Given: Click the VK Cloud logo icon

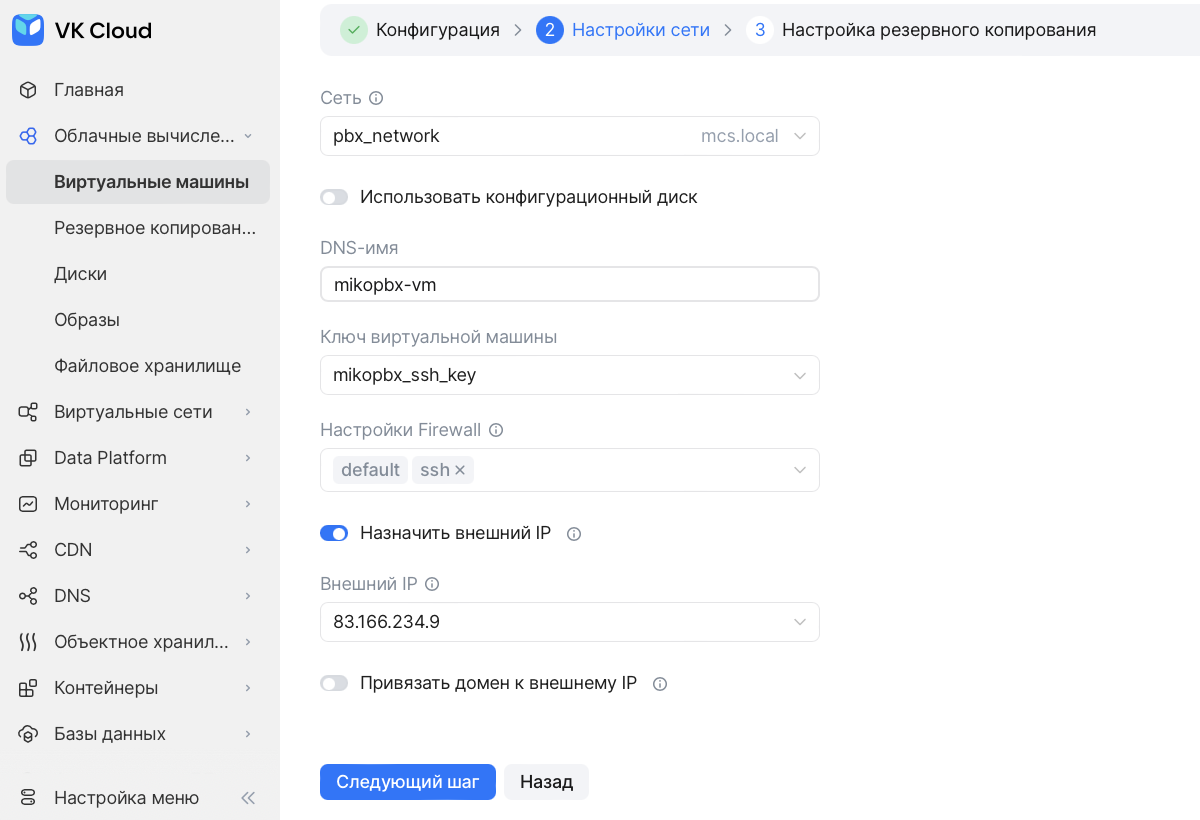Looking at the screenshot, I should click(28, 30).
